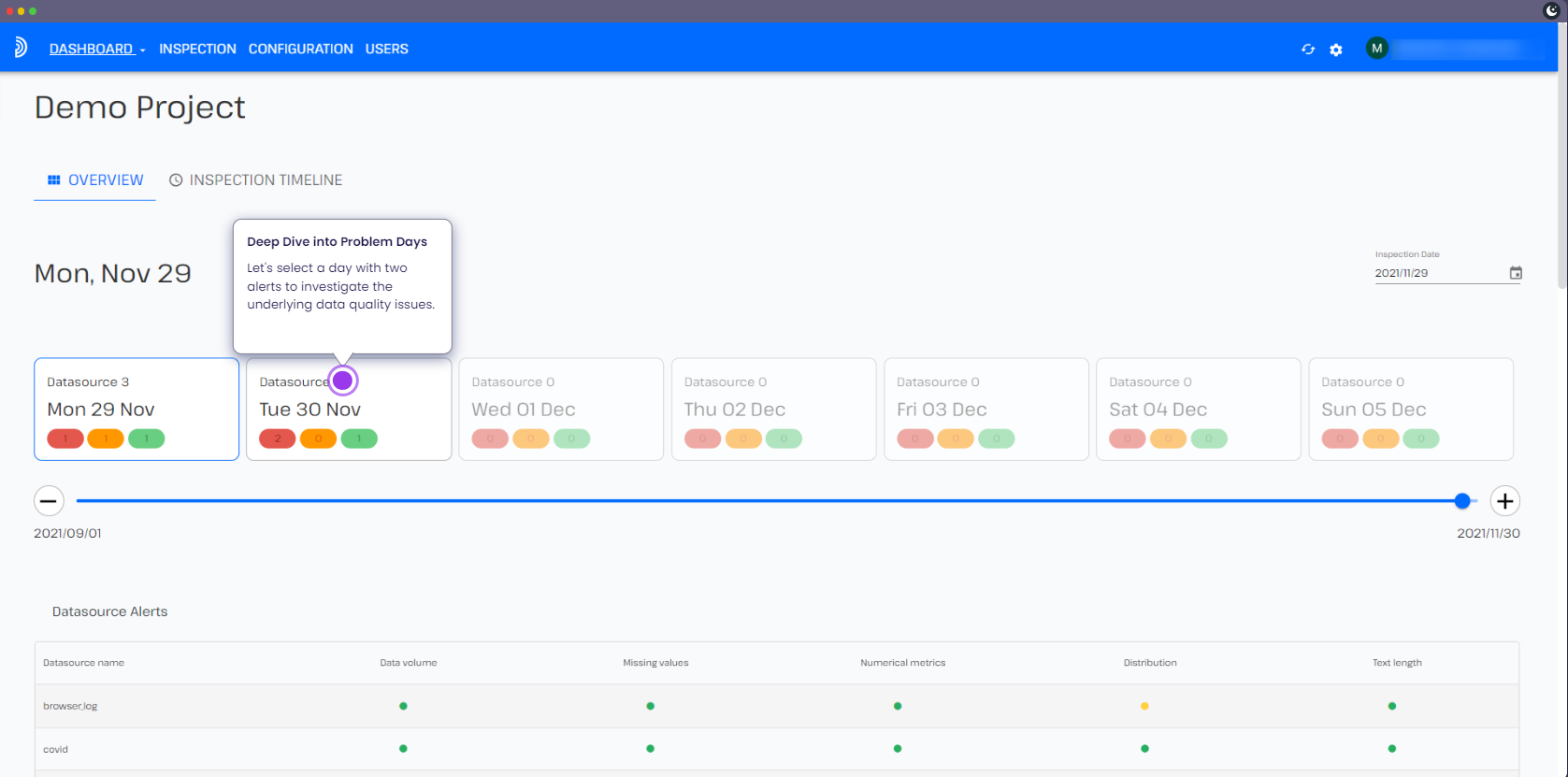This screenshot has width=1568, height=777.
Task: Click the Data volume column header
Action: pyautogui.click(x=409, y=663)
